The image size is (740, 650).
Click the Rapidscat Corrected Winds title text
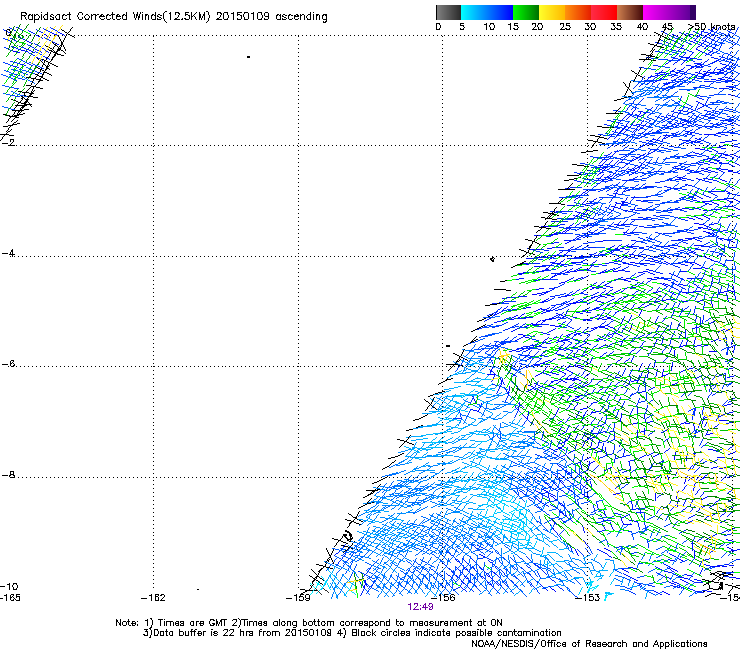[174, 16]
